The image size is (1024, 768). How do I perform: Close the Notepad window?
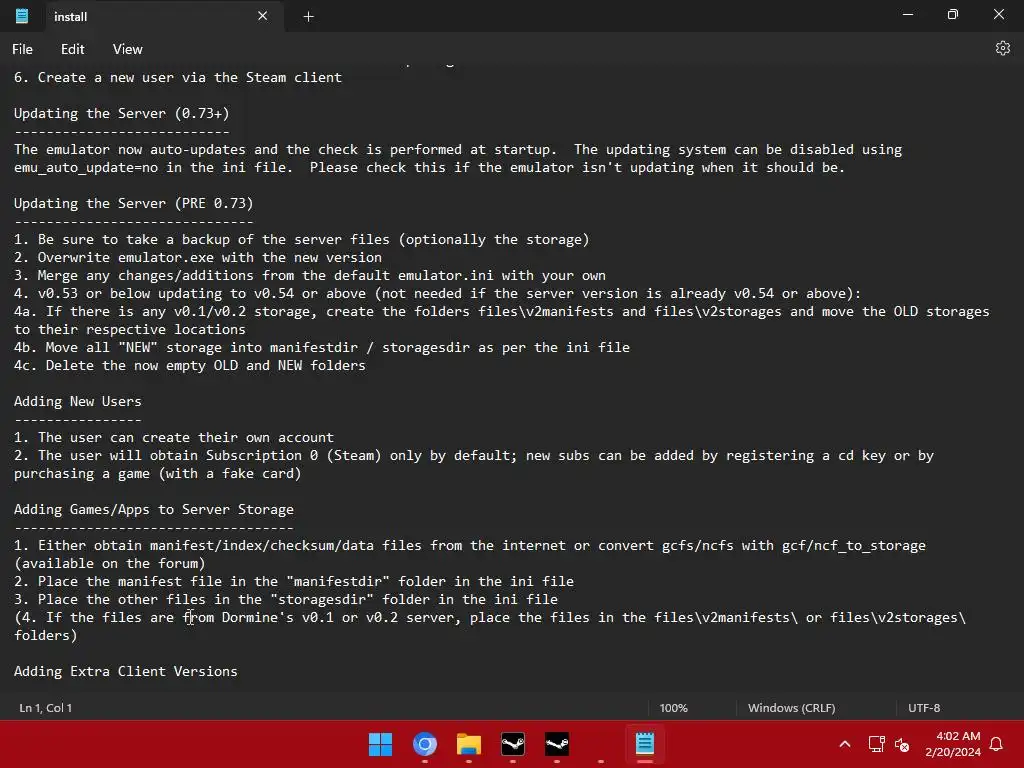(999, 15)
